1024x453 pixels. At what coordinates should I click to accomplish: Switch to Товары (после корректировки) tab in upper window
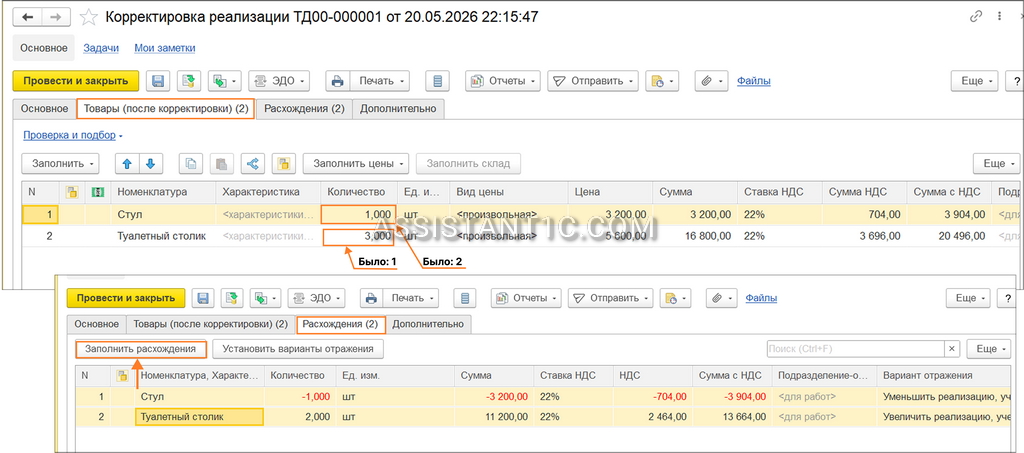[167, 109]
